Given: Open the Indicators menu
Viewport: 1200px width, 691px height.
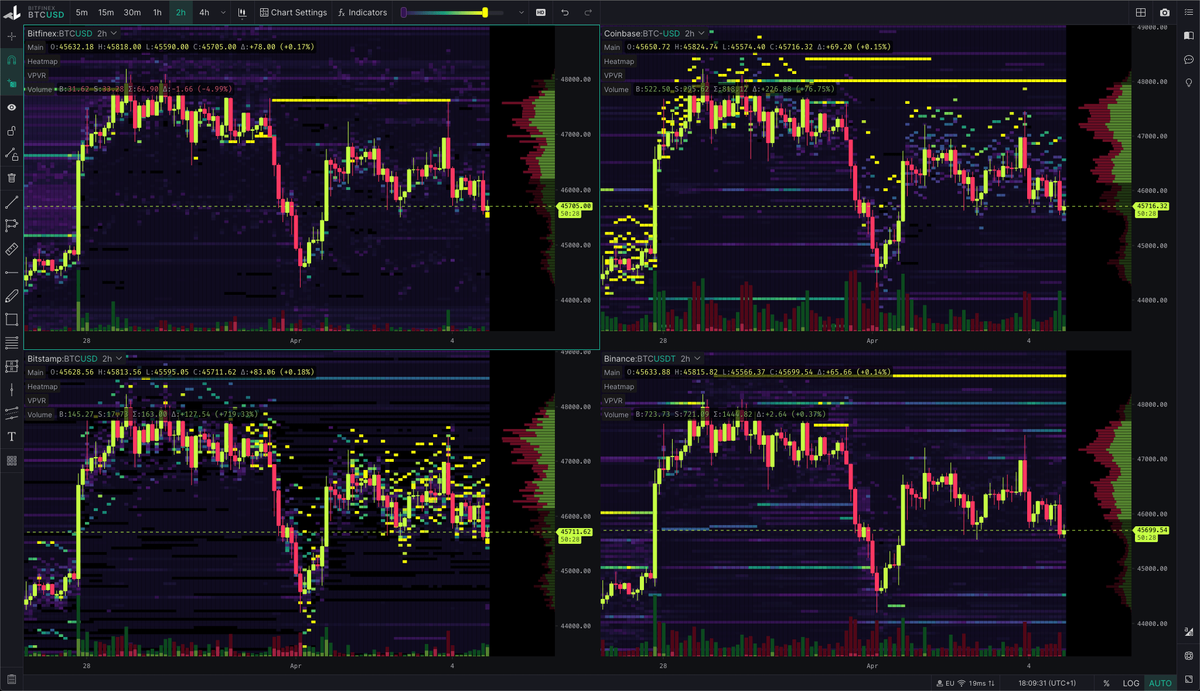Looking at the screenshot, I should pos(362,13).
